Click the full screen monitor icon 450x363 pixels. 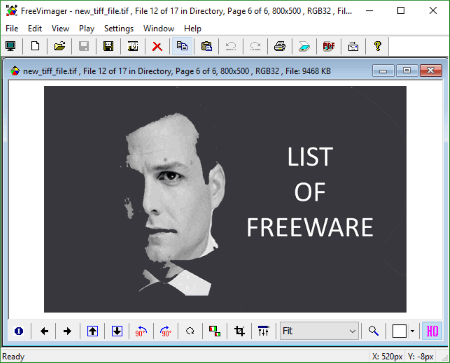tap(10, 46)
